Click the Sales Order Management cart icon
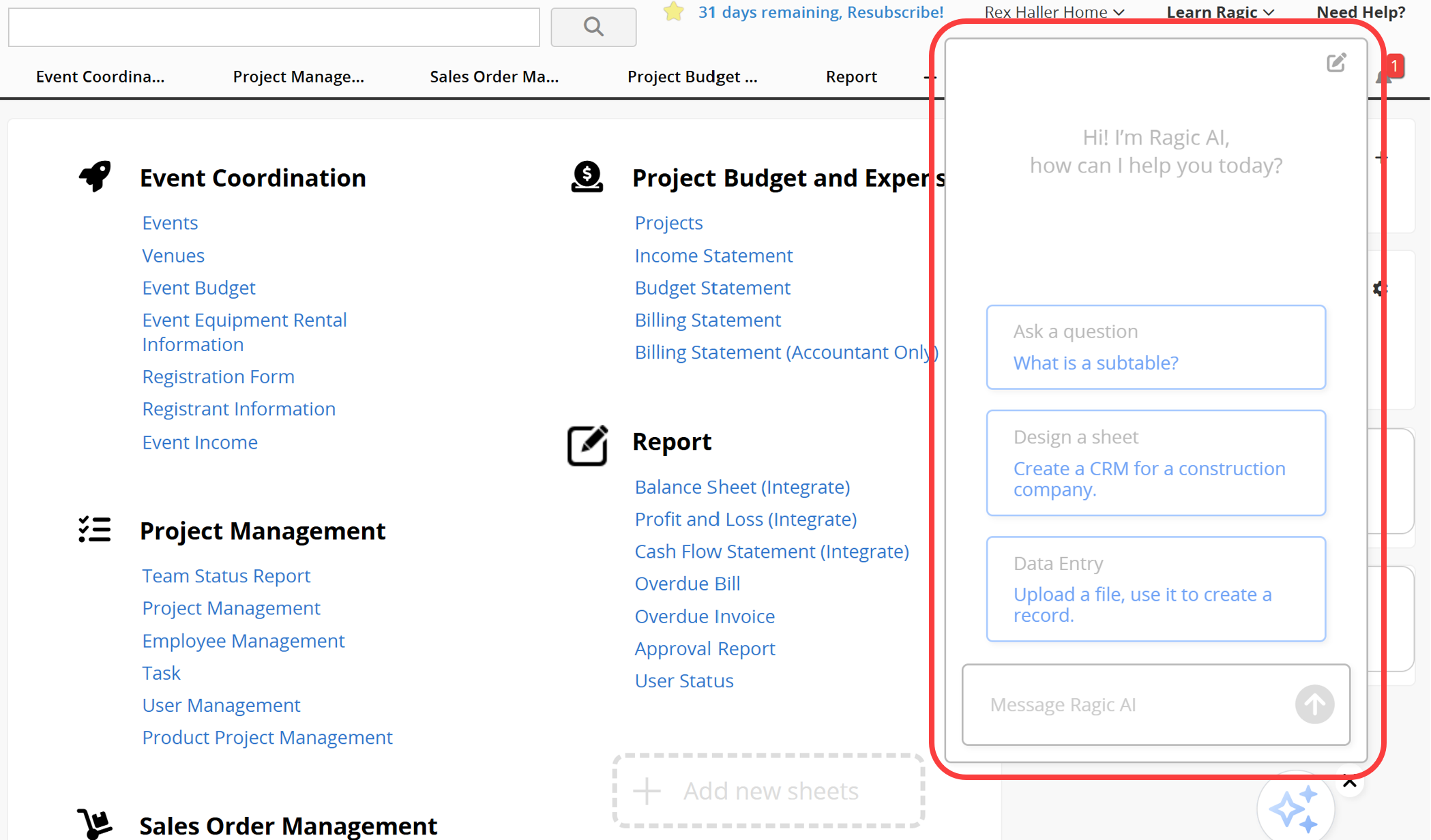The image size is (1431, 840). click(x=94, y=824)
